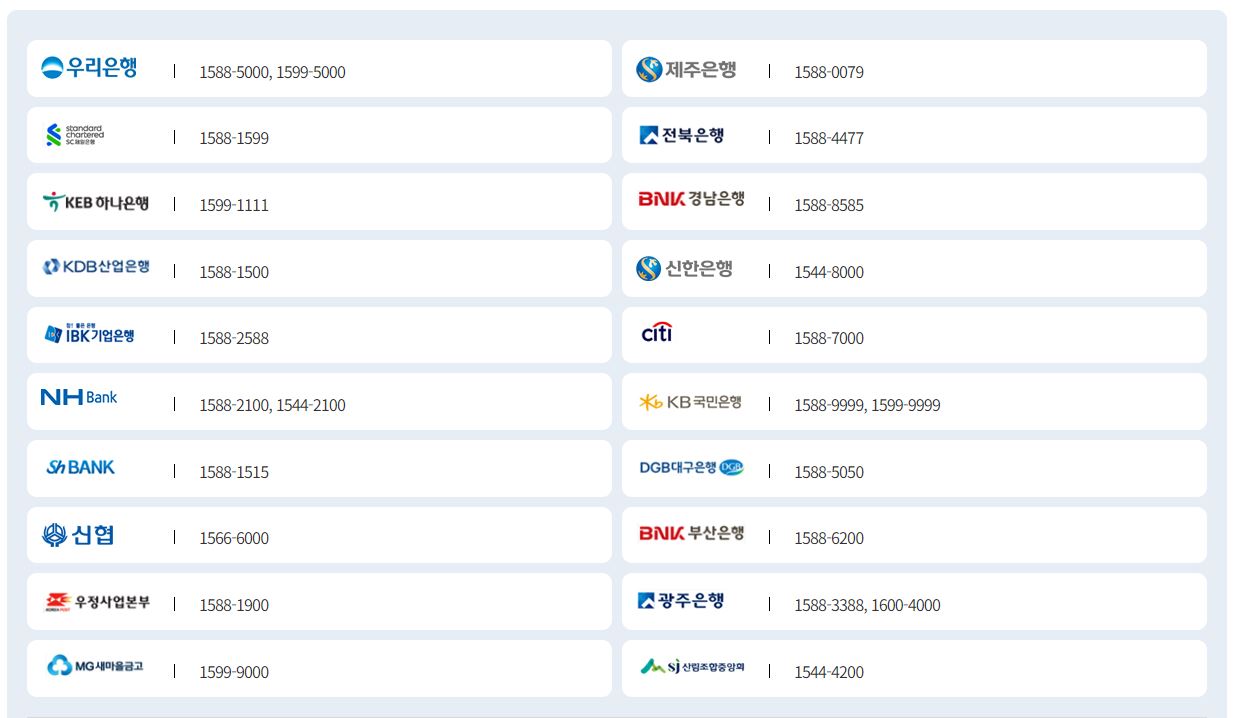This screenshot has width=1234, height=718.
Task: Click the number "1588-5050"
Action: (829, 472)
